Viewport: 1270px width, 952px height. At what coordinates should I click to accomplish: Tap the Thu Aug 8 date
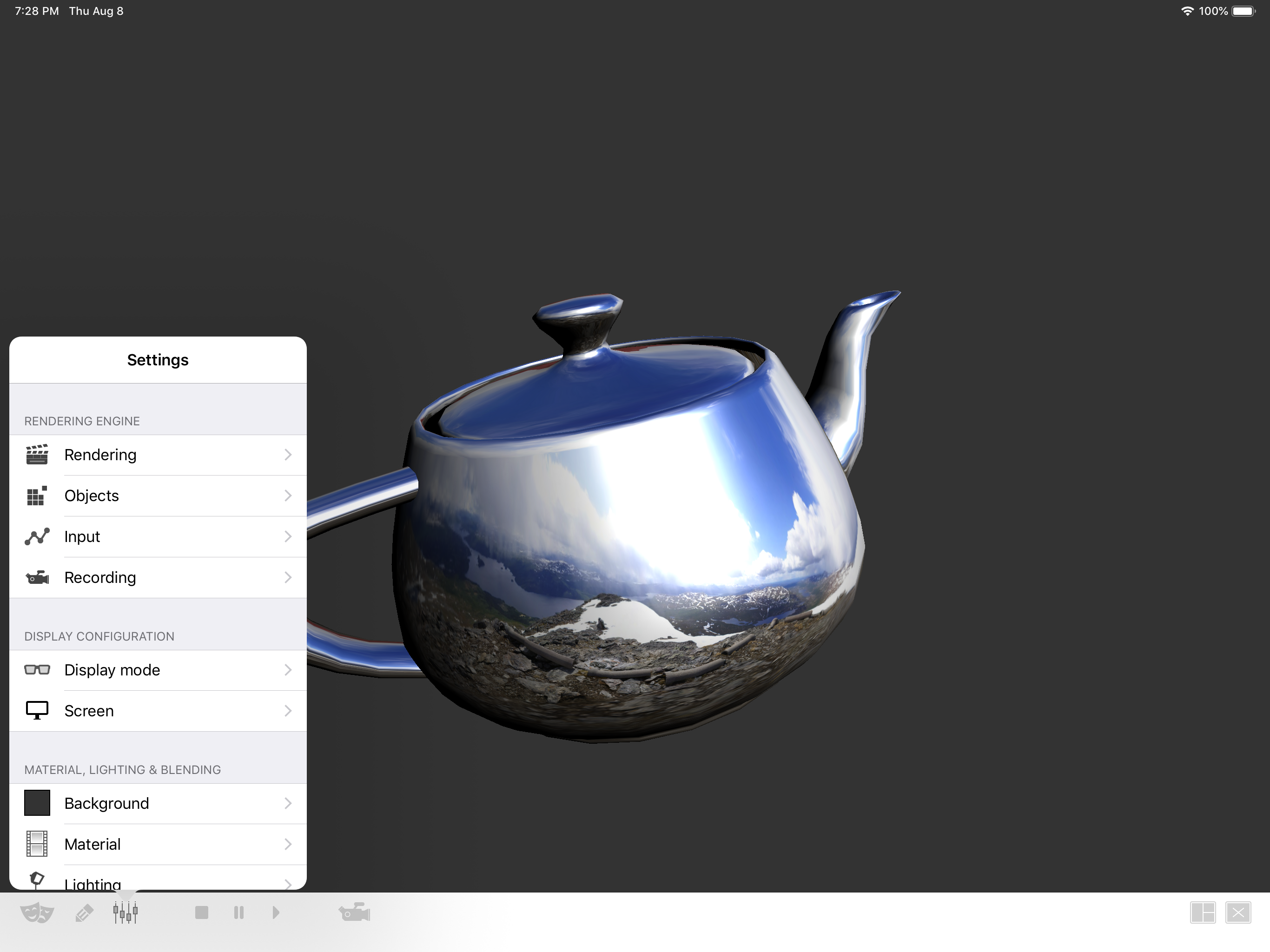96,11
